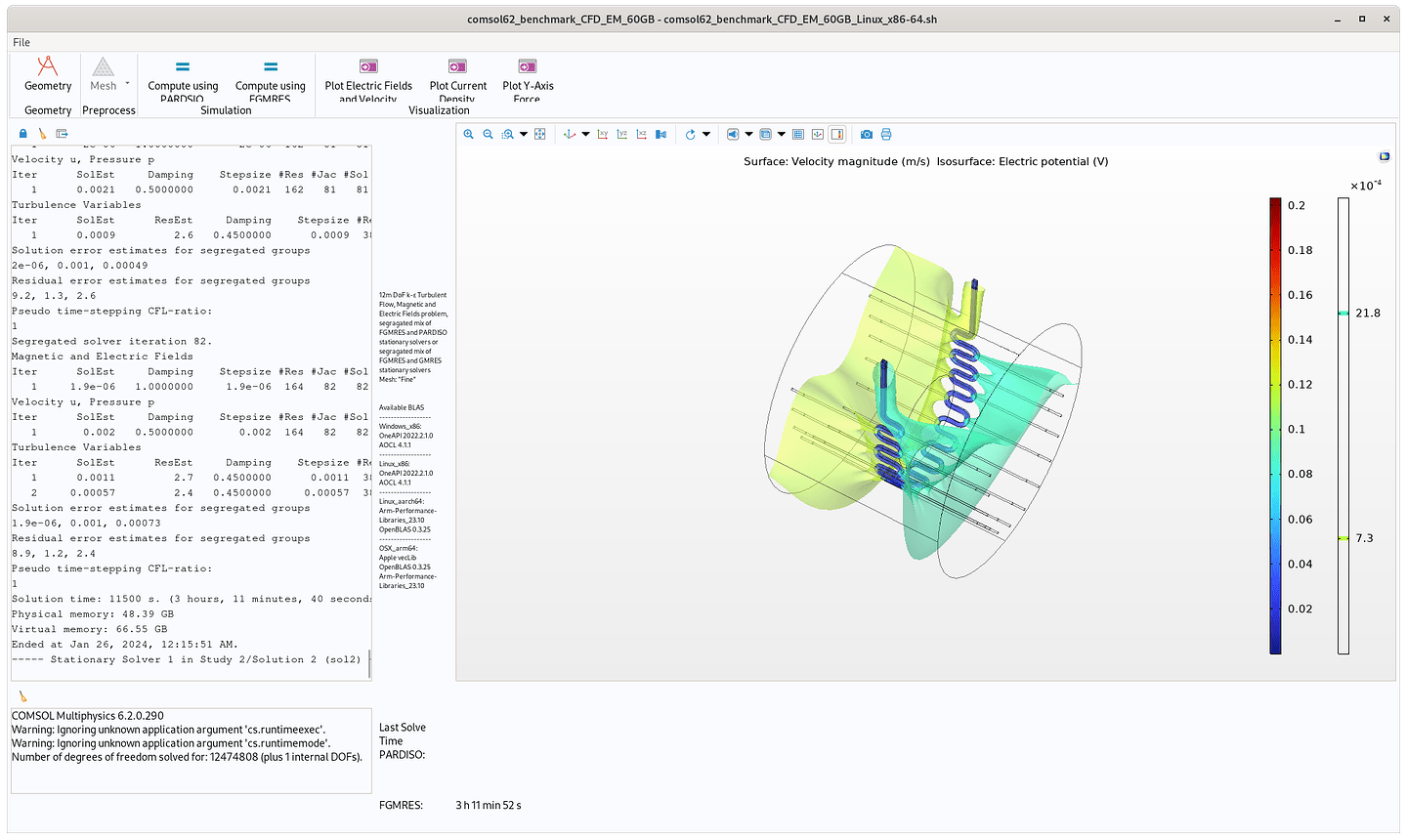This screenshot has width=1407, height=840.
Task: Select the Zoom Out magnifier icon
Action: (489, 134)
